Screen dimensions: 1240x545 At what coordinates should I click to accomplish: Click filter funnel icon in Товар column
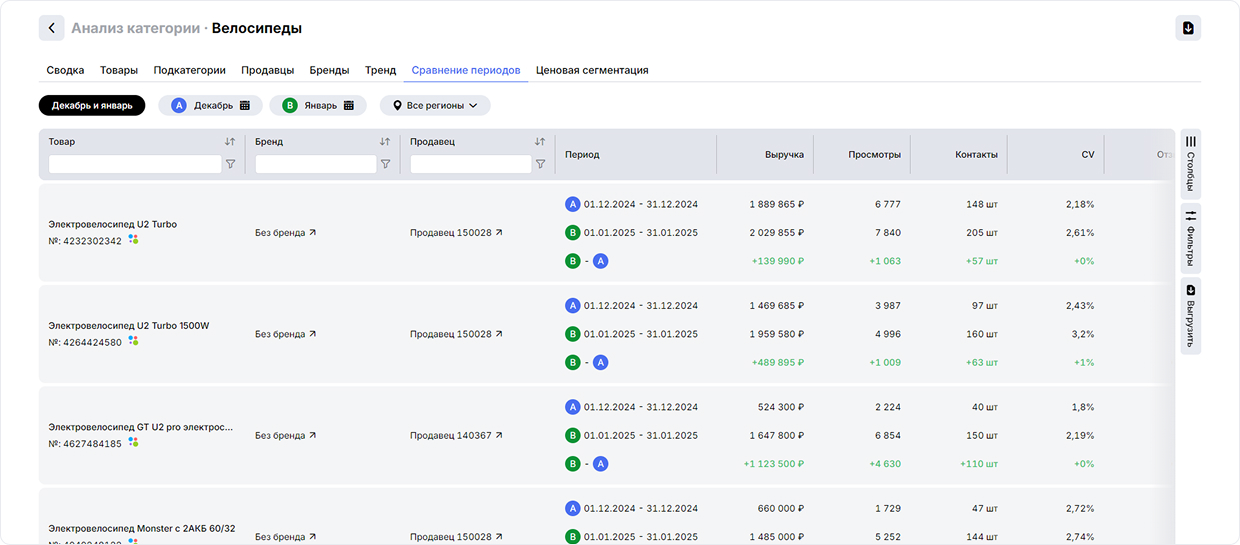pos(231,164)
